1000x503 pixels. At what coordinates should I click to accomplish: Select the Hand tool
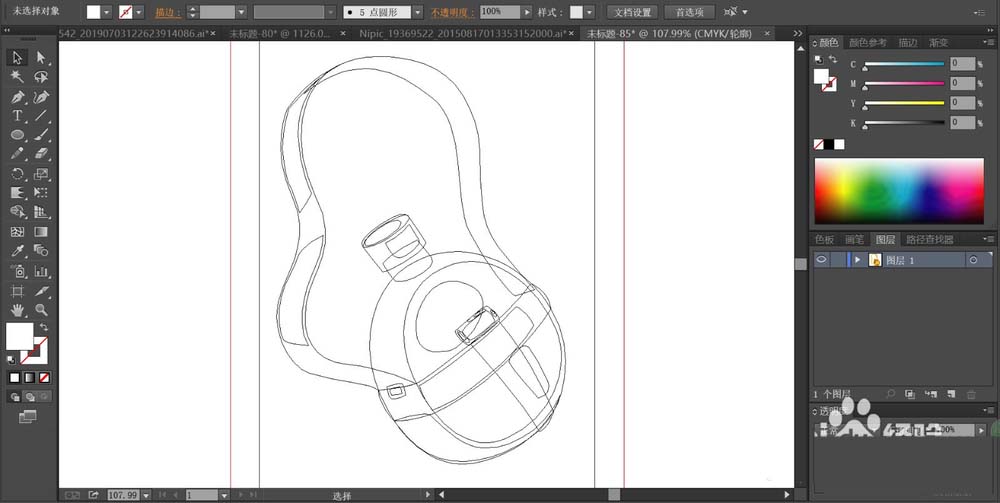click(x=17, y=310)
